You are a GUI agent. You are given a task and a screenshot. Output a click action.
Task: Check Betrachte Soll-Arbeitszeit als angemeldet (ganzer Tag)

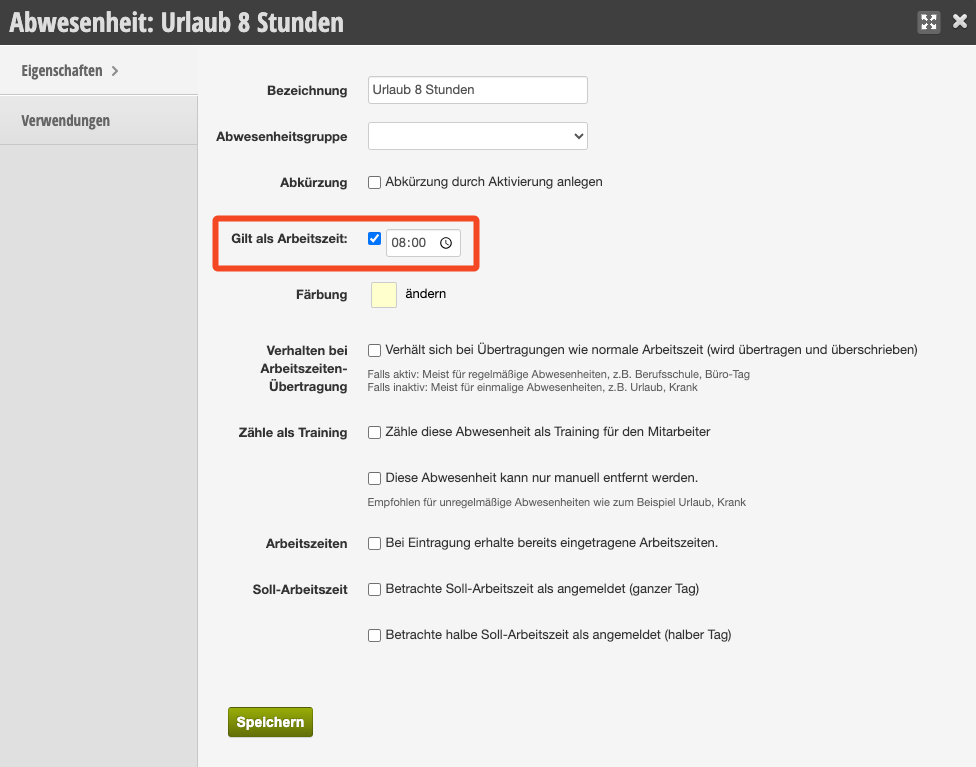coord(374,589)
